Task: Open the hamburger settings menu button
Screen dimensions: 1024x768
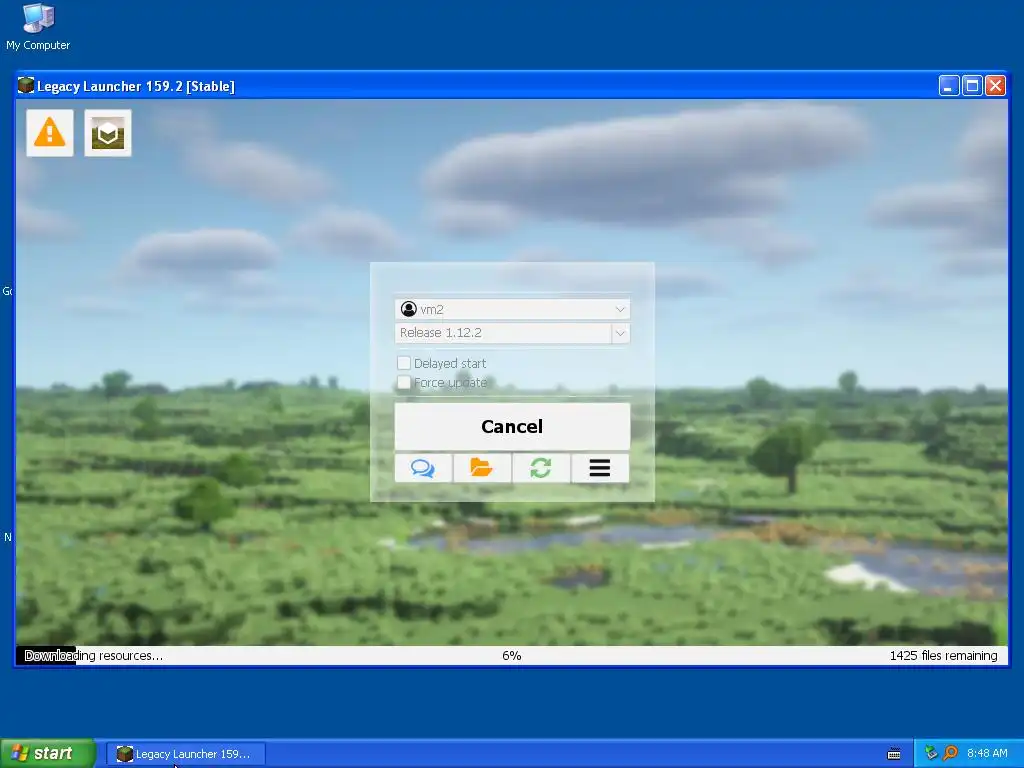Action: tap(600, 468)
